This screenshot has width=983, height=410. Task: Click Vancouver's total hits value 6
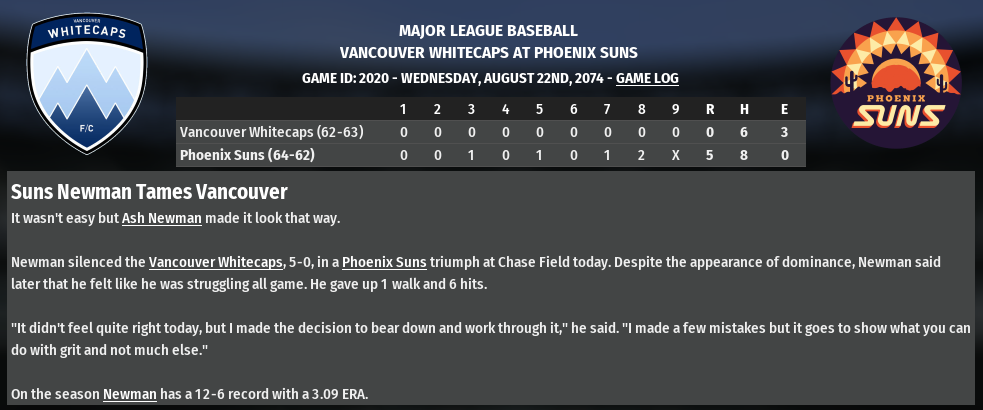pos(743,132)
